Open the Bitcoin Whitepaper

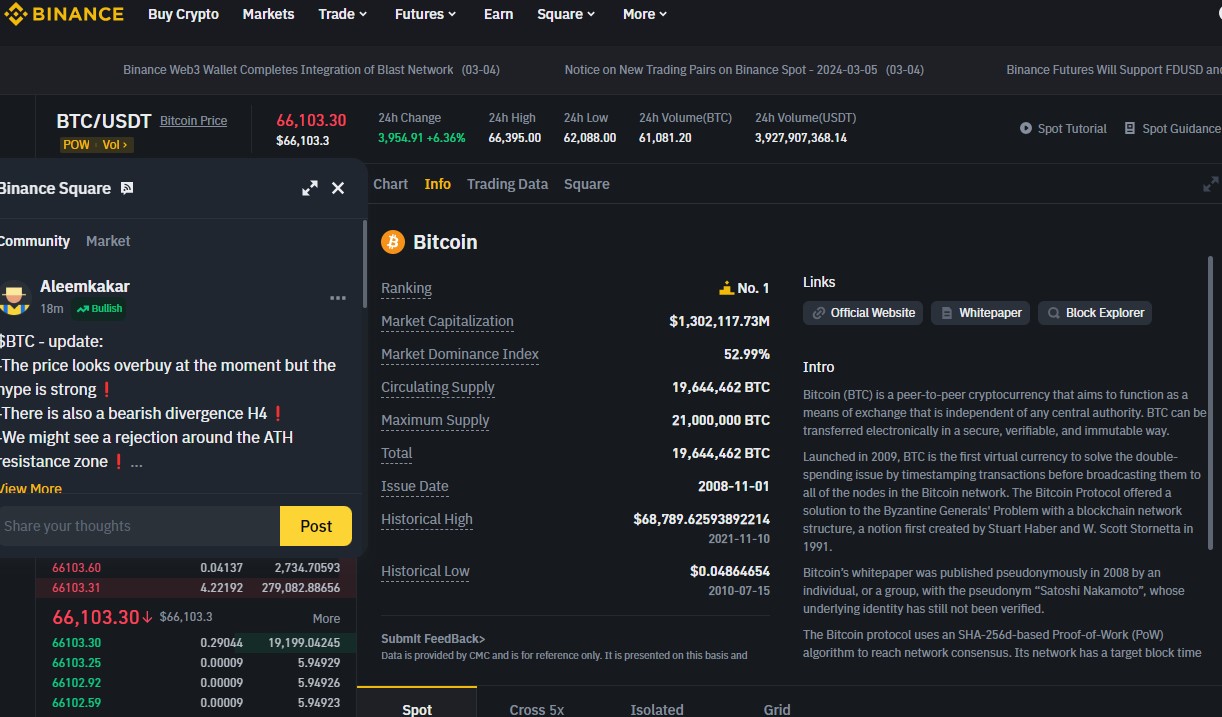pyautogui.click(x=981, y=313)
